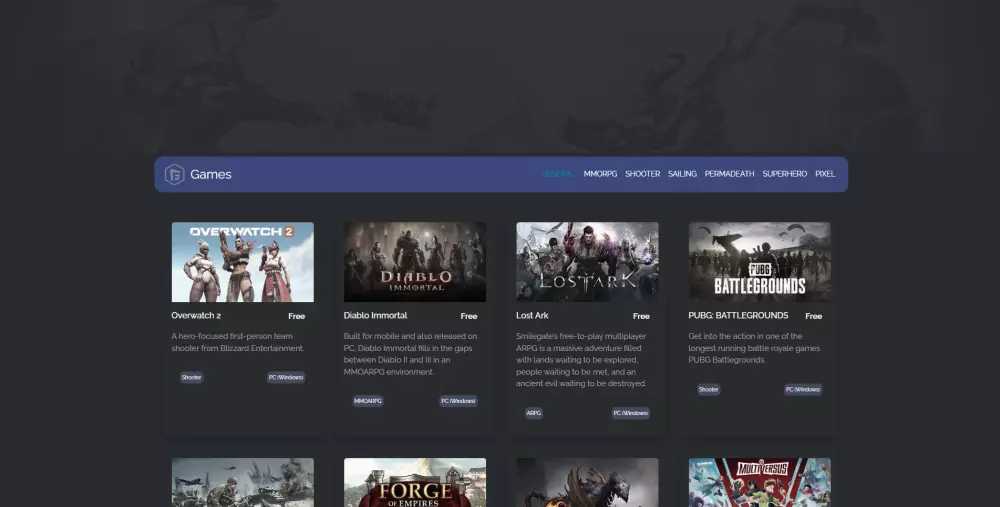The image size is (1000, 507).
Task: Click the MMOARPG tag on Diablo Immortal
Action: coord(368,401)
